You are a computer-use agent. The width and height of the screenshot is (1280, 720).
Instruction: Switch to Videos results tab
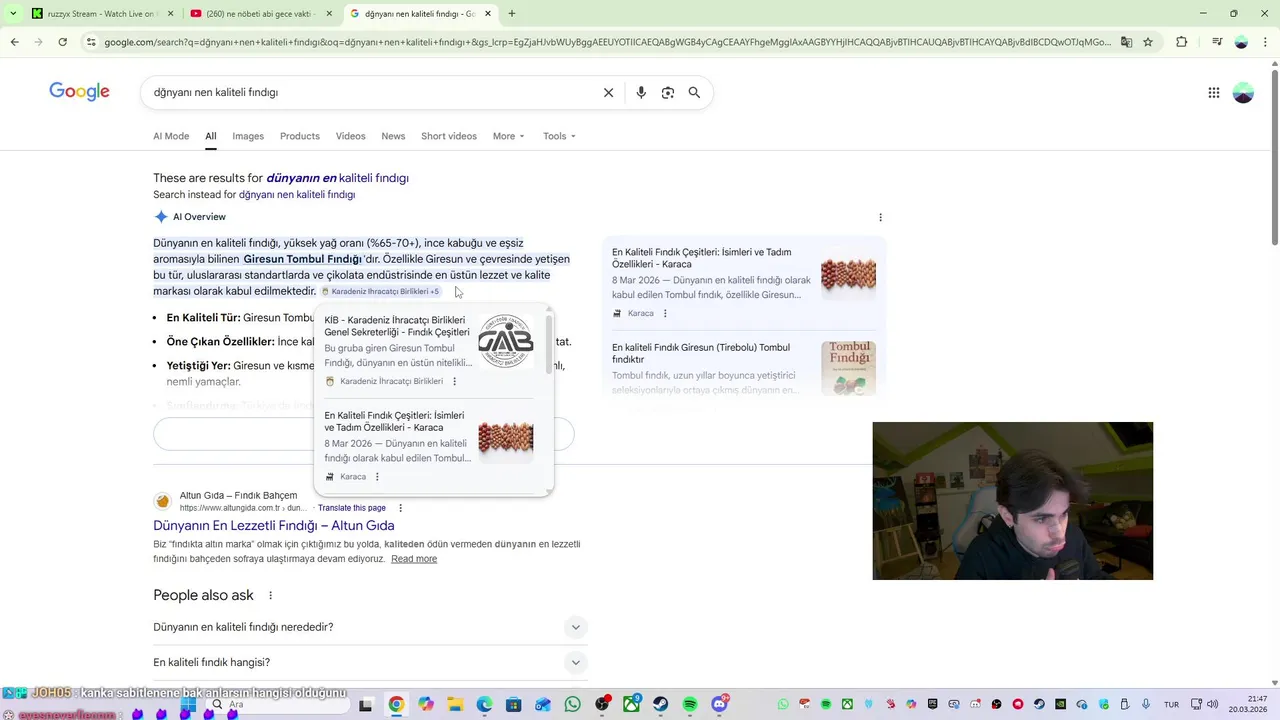pyautogui.click(x=350, y=136)
